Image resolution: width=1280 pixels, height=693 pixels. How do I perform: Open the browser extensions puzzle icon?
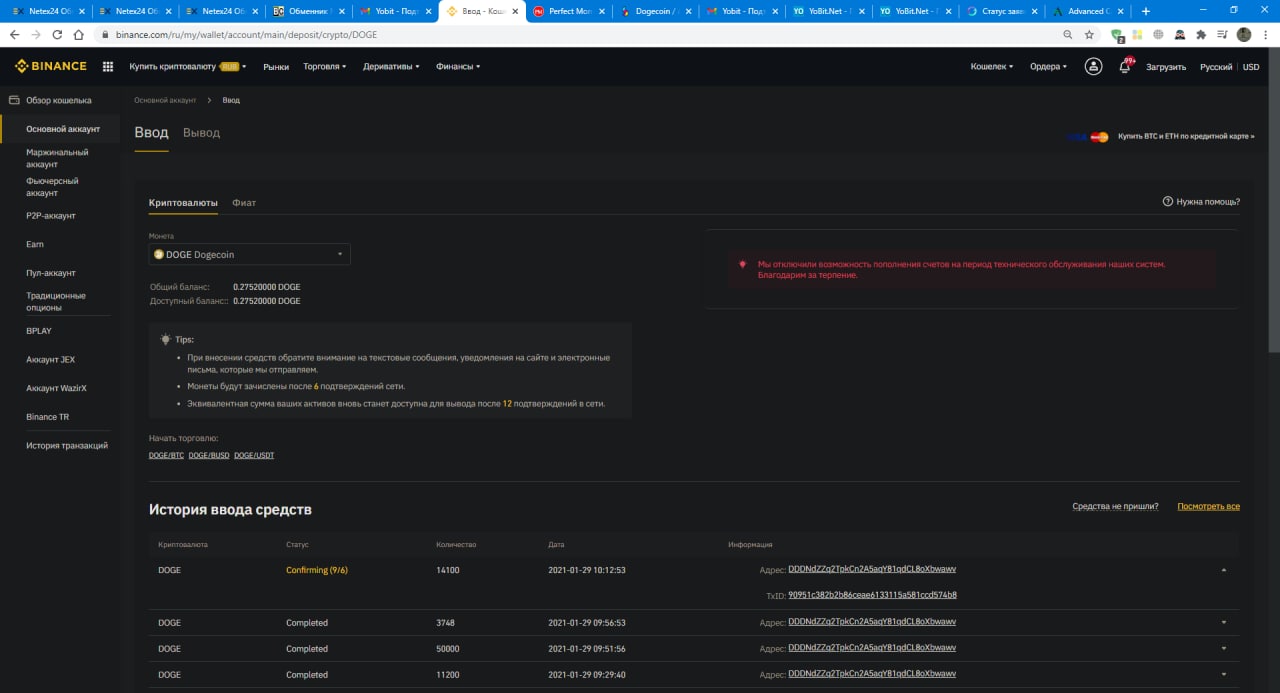1200,34
